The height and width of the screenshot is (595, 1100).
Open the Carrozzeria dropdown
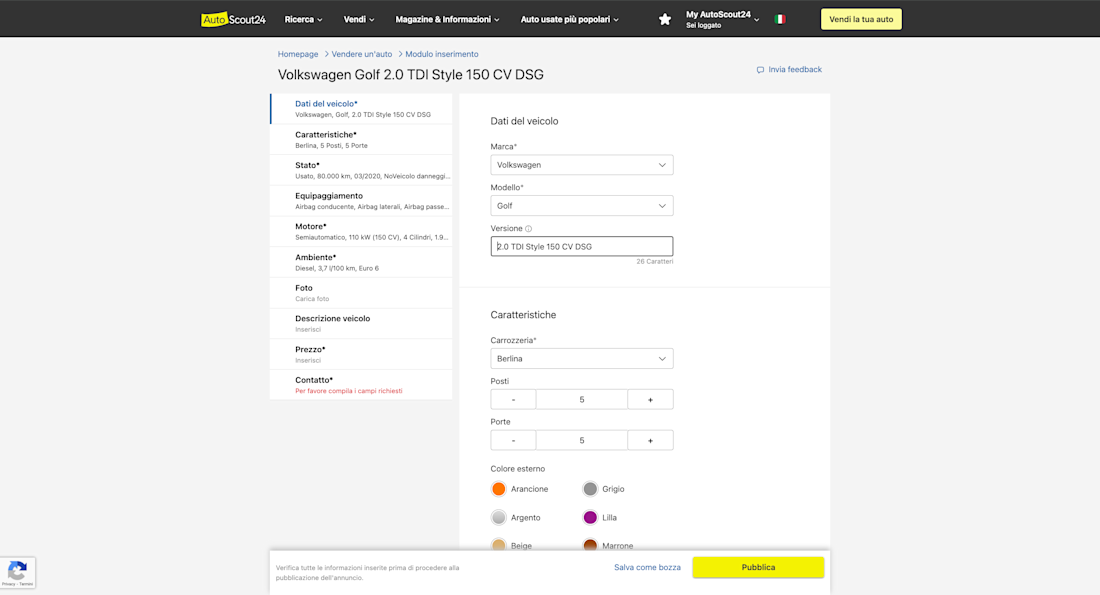click(x=581, y=358)
